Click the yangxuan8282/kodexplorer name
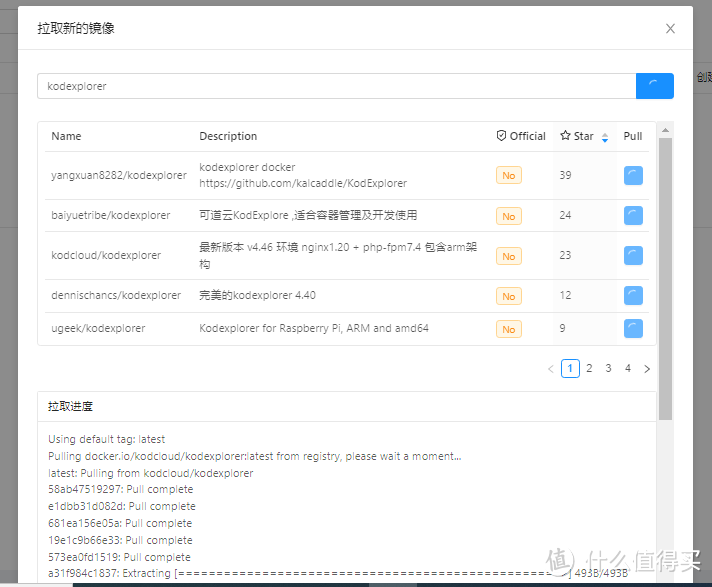 pyautogui.click(x=119, y=175)
